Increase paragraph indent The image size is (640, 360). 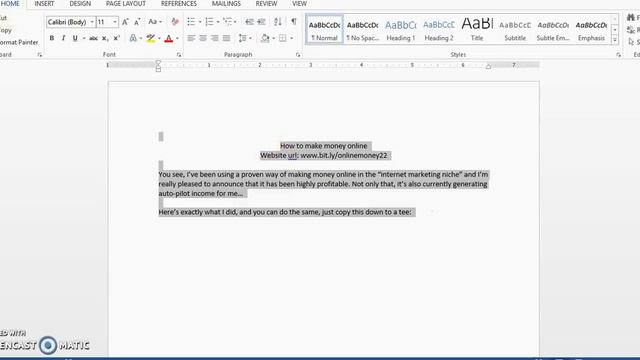[262, 22]
